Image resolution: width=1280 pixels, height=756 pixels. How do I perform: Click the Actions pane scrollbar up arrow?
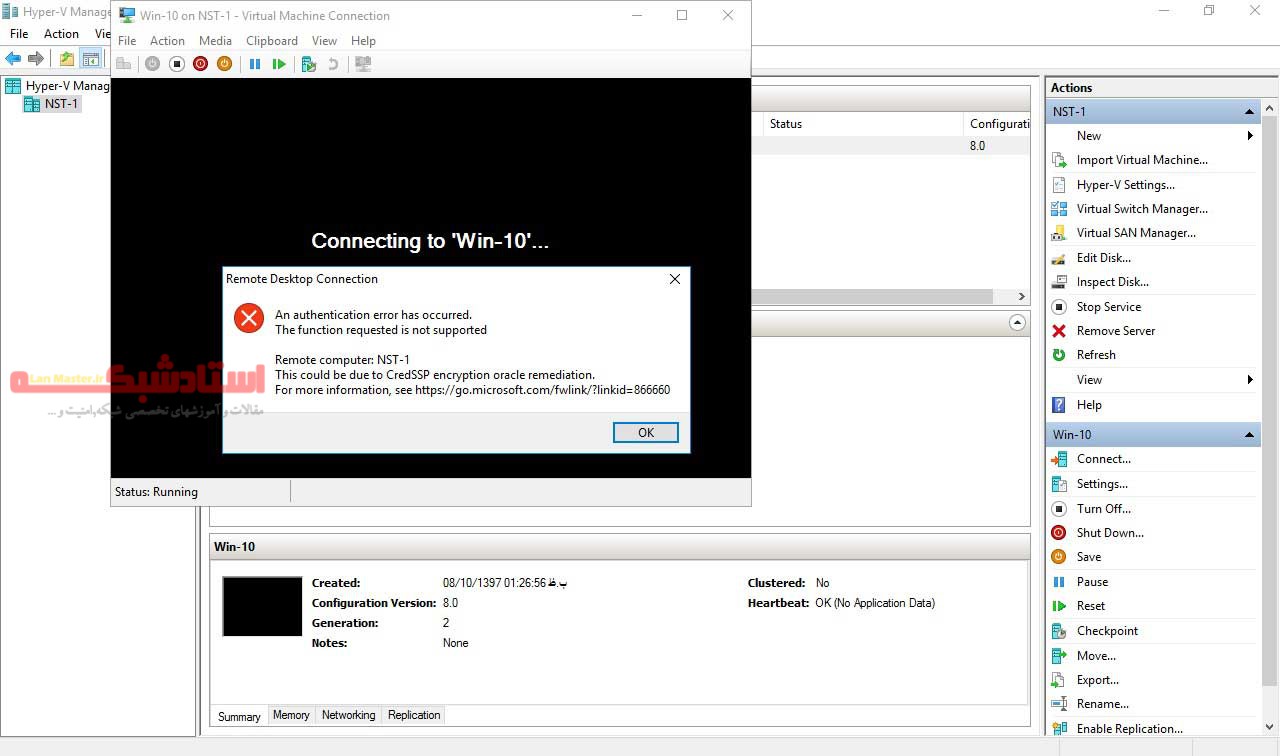pyautogui.click(x=1270, y=108)
